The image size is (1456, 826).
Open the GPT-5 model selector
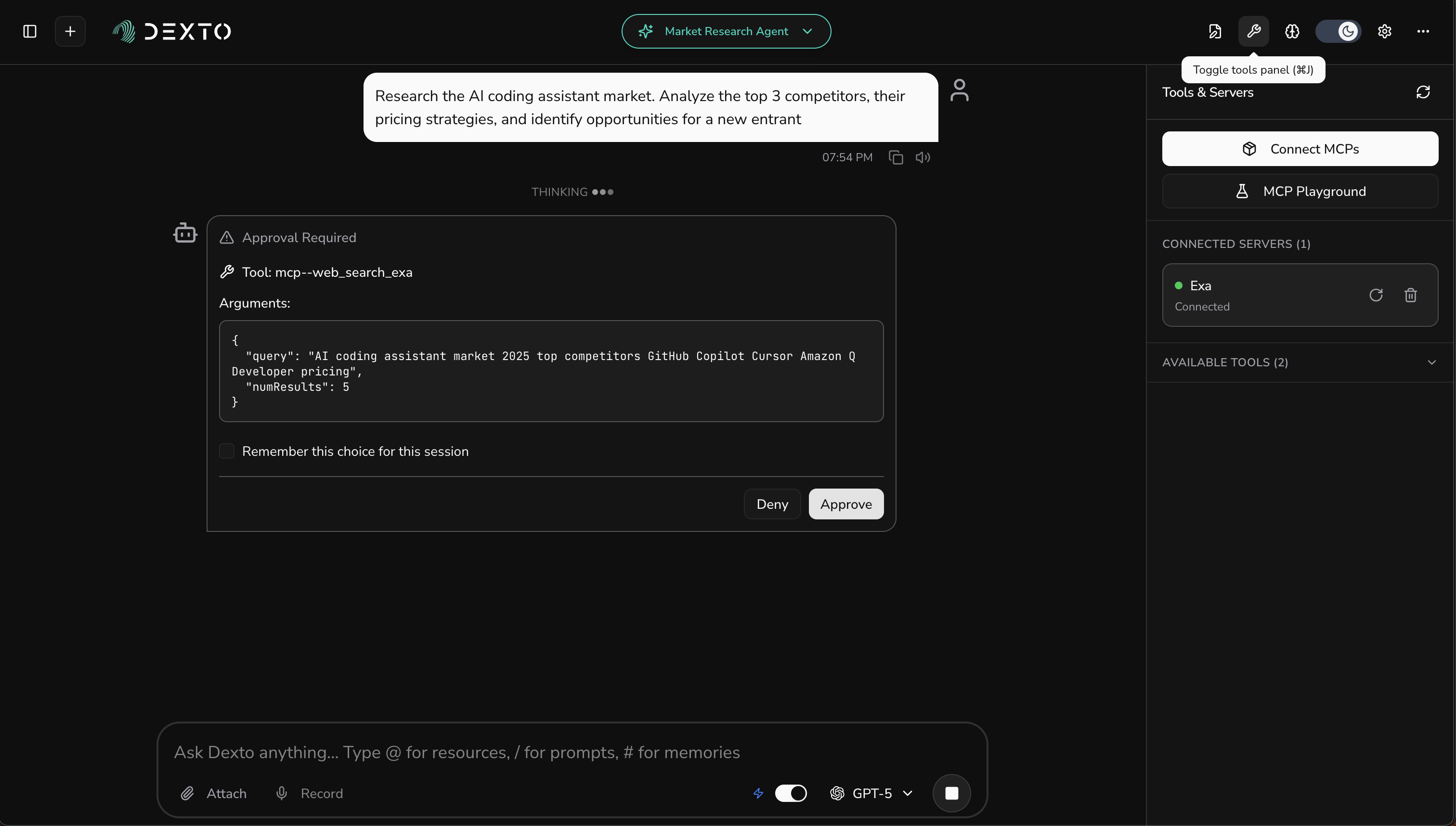click(x=872, y=793)
